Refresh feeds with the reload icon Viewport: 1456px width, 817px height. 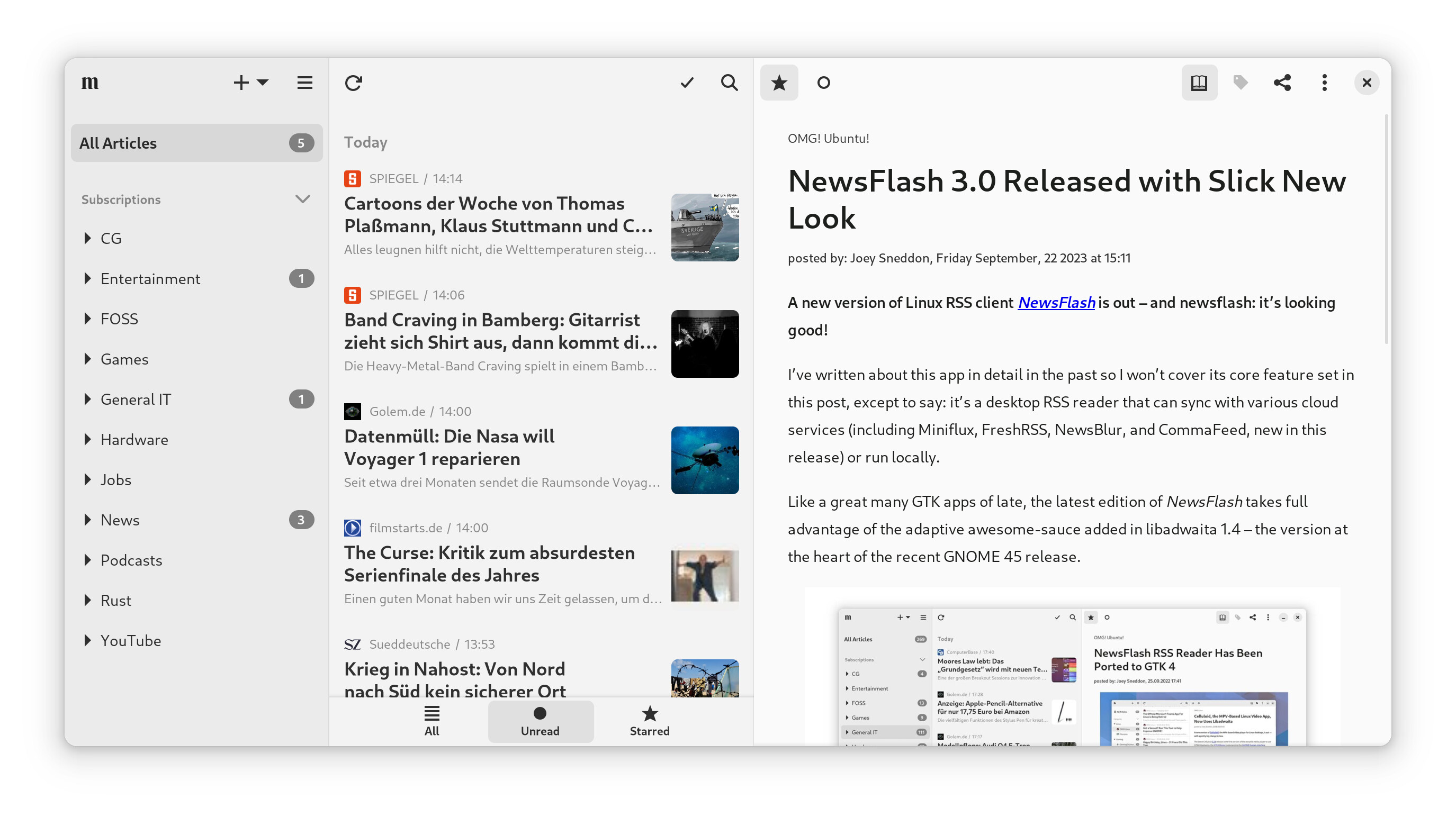(353, 83)
